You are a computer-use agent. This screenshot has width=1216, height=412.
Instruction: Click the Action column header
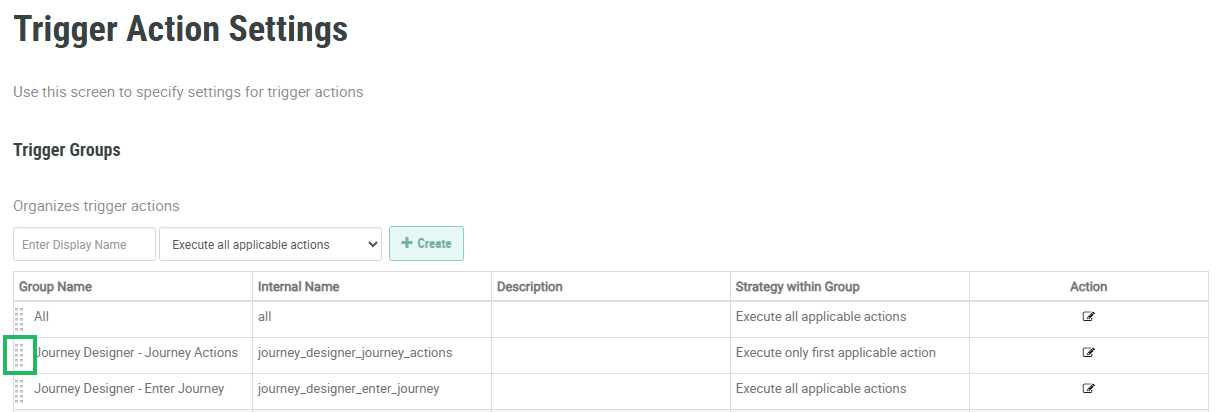pyautogui.click(x=1088, y=287)
